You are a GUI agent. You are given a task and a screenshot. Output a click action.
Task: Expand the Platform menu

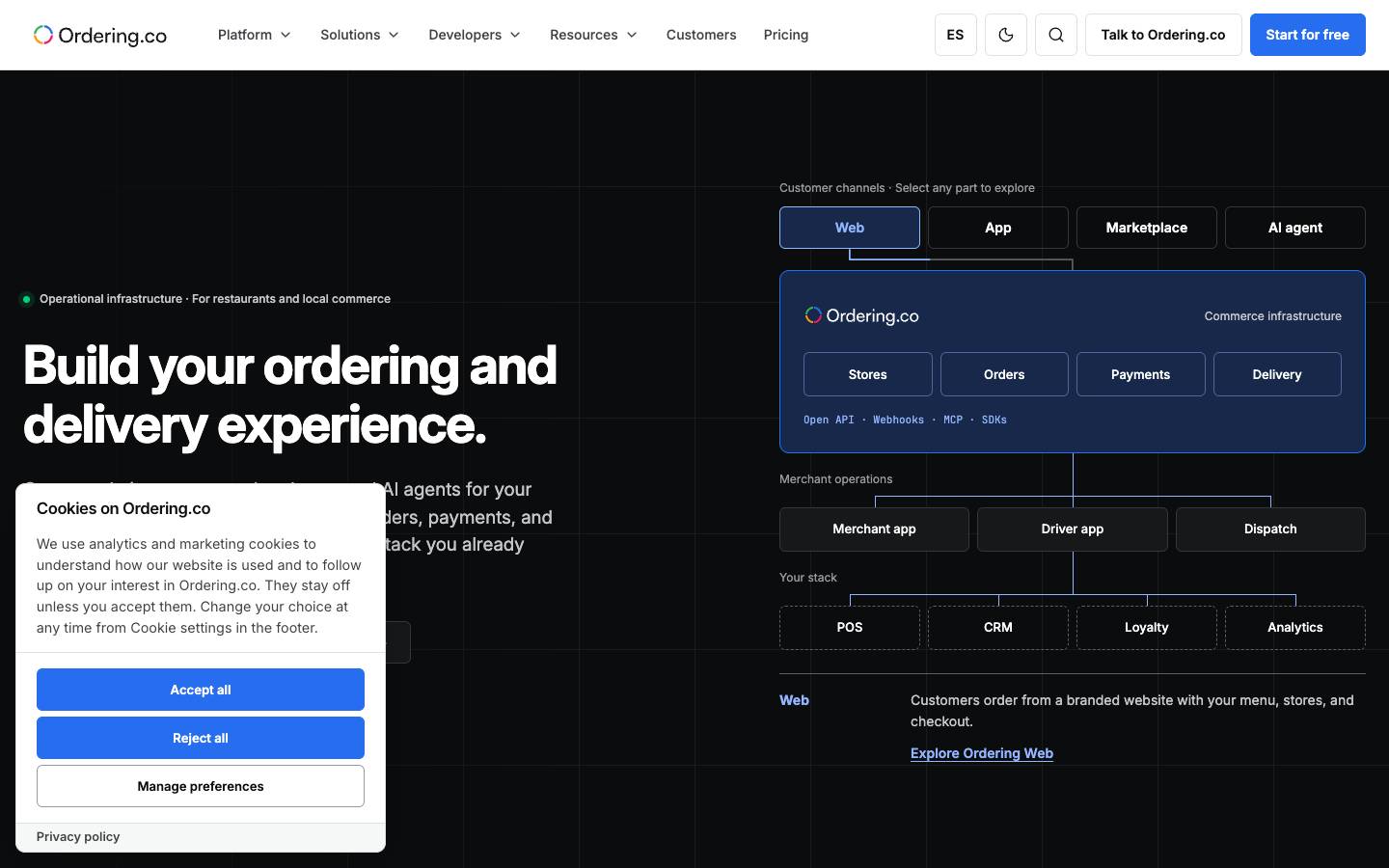(255, 35)
